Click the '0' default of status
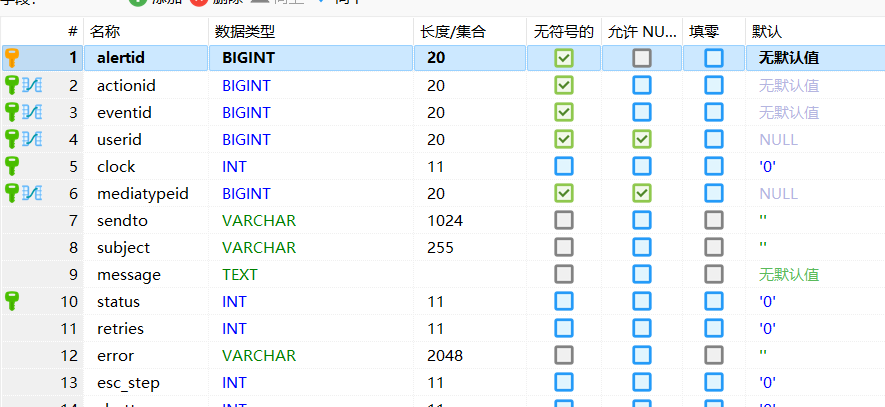885x407 pixels. [768, 302]
